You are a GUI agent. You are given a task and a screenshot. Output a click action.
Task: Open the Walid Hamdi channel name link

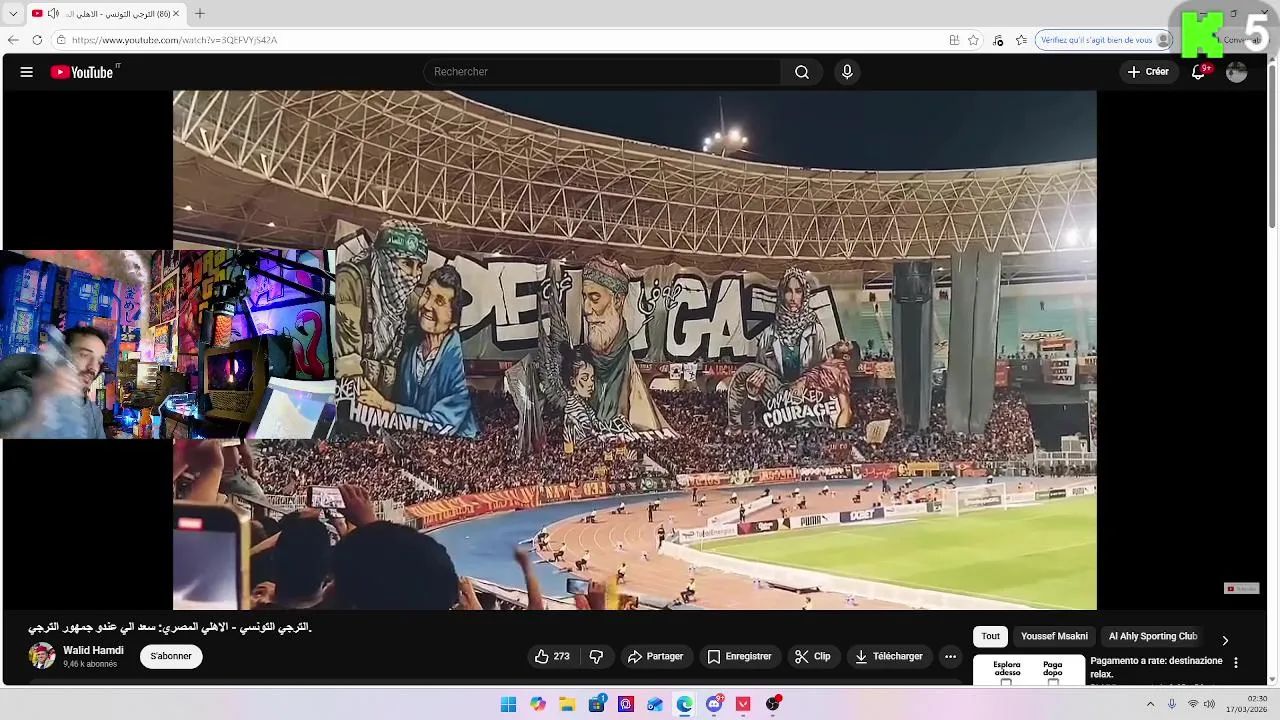tap(93, 650)
